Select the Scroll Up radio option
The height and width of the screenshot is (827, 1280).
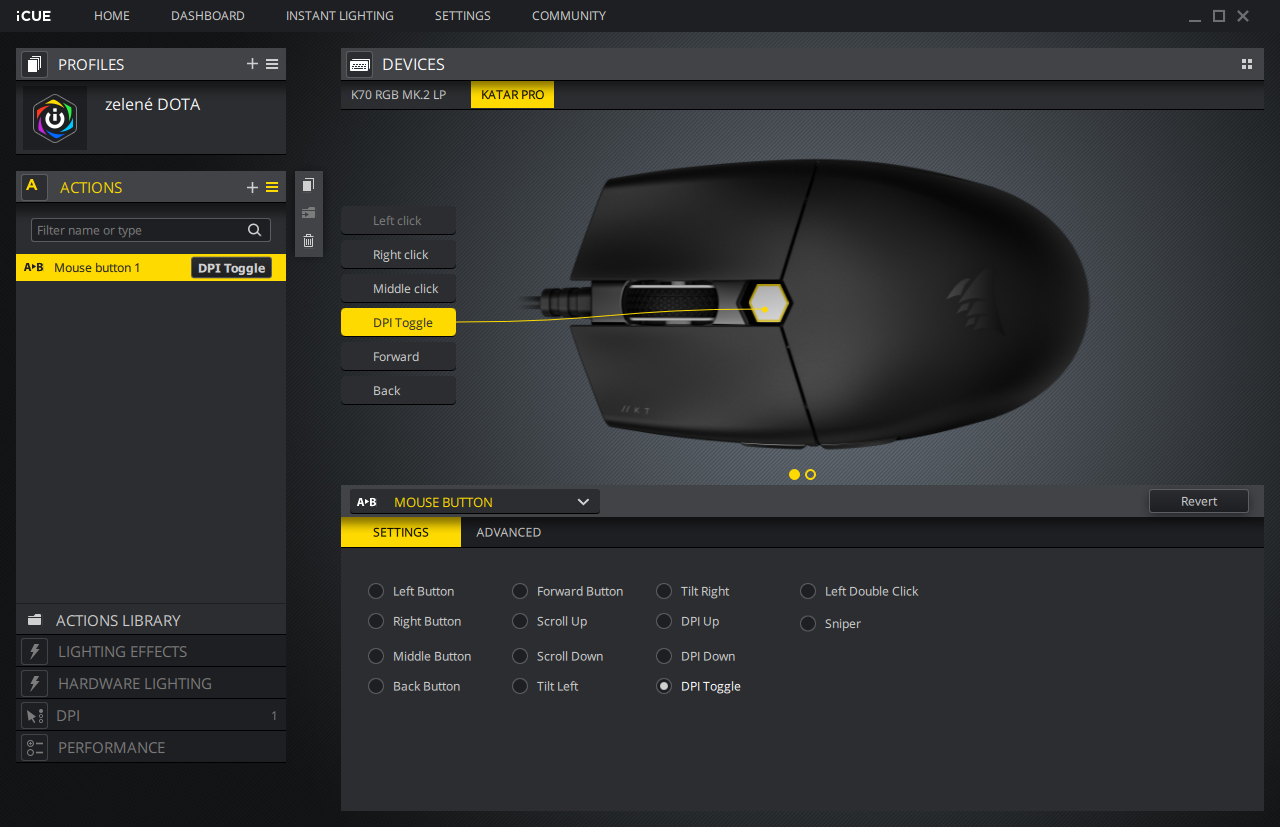520,621
